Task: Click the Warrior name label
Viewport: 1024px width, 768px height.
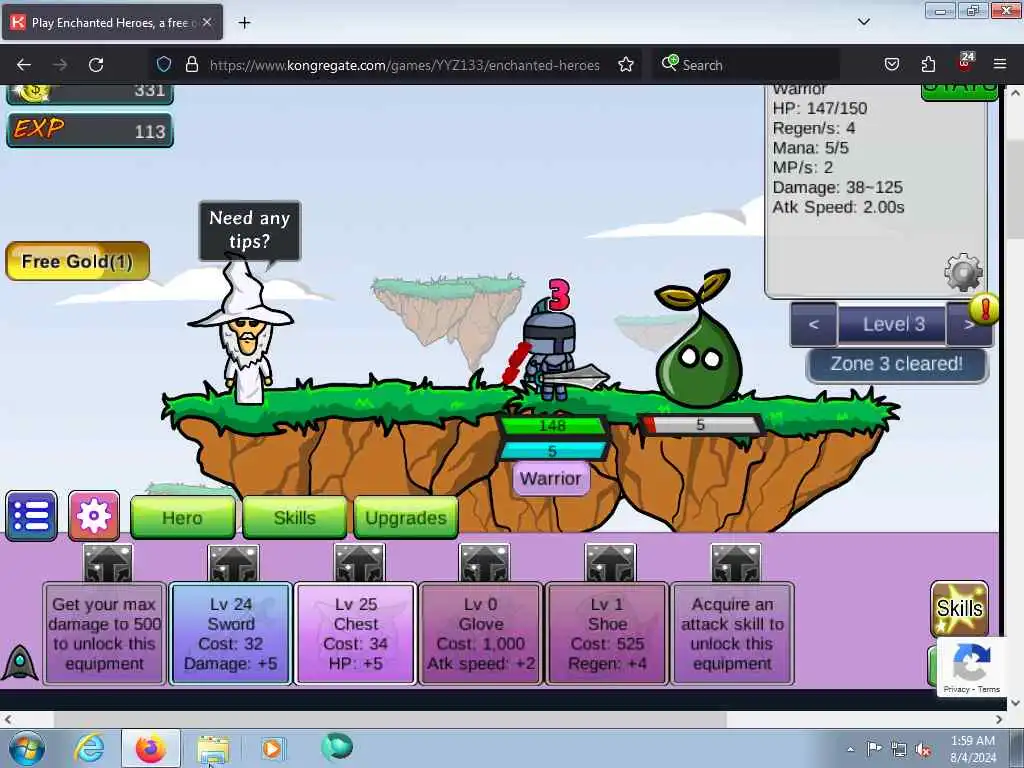Action: point(551,479)
